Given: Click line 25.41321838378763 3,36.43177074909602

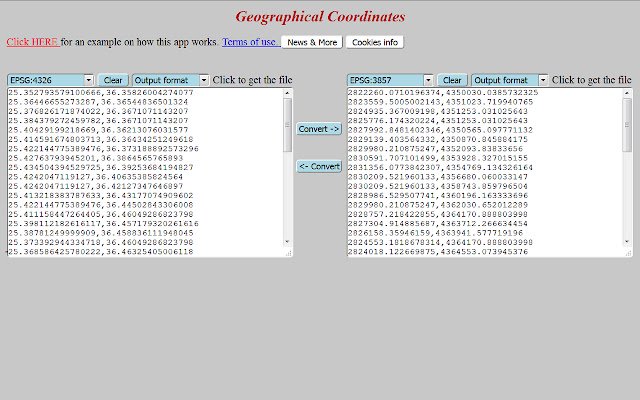Looking at the screenshot, I should (101, 196).
